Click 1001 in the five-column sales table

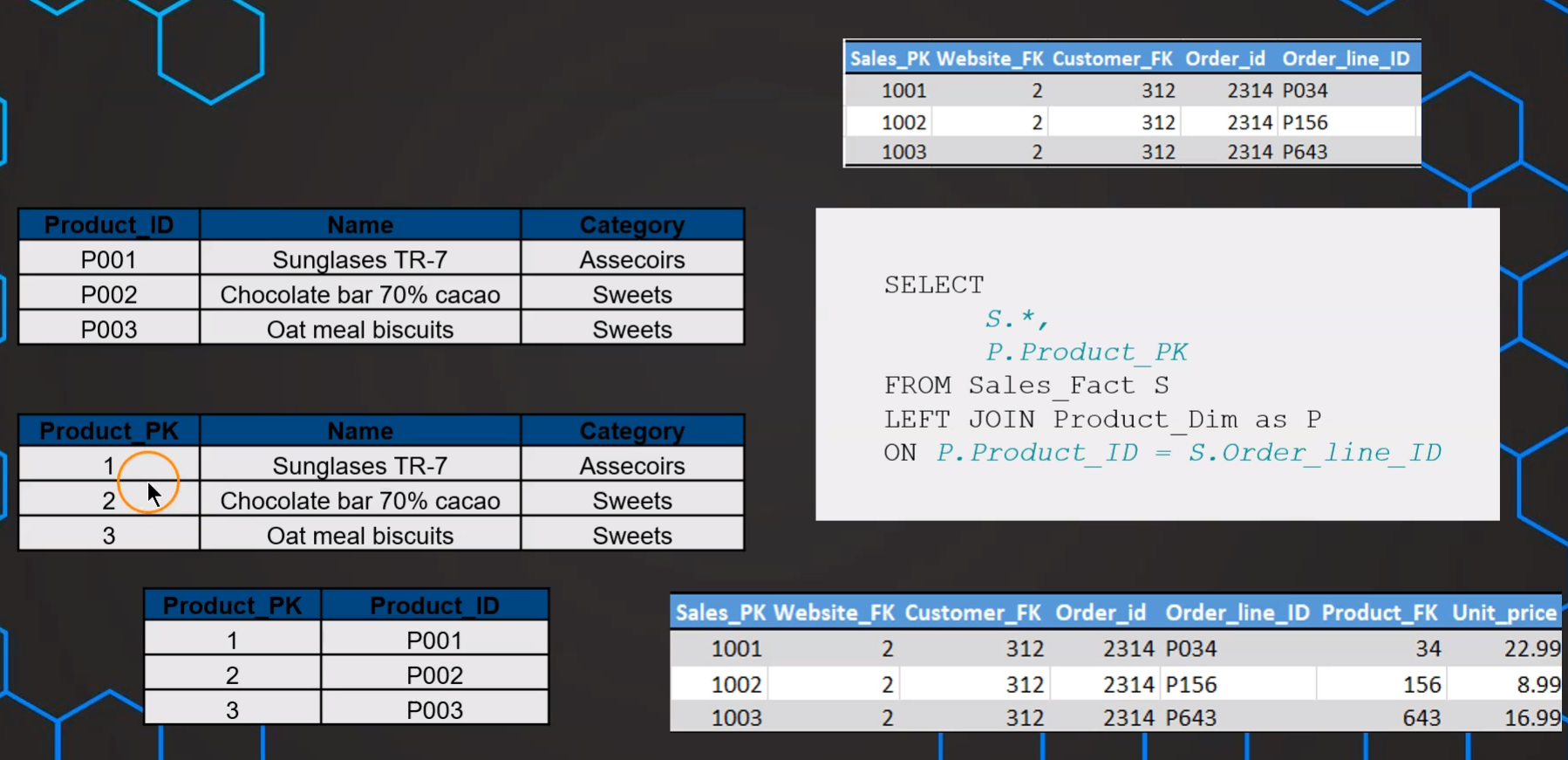coord(904,91)
